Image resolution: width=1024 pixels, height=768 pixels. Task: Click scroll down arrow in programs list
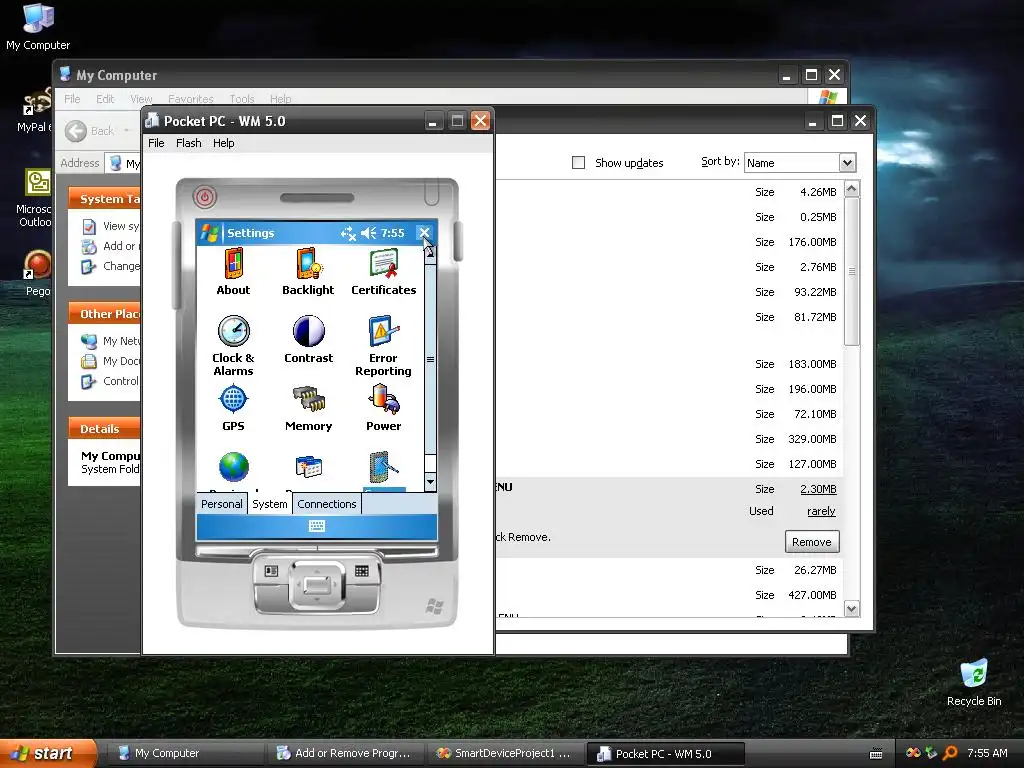[x=852, y=609]
